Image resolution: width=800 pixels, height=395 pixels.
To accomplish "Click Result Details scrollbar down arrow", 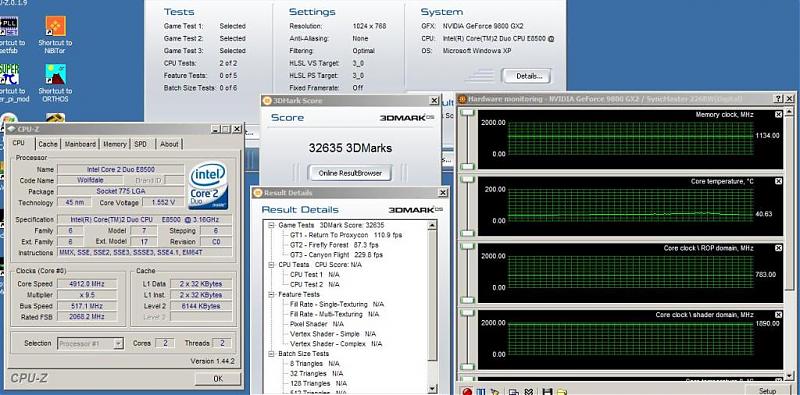I will 432,389.
